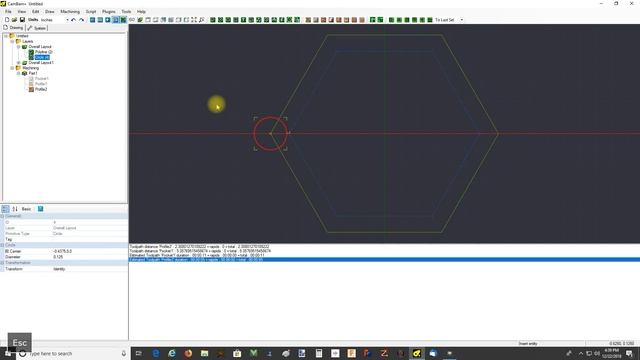Viewport: 640px width, 360px height.
Task: Click the Part1 machining icon in tree
Action: tap(24, 73)
